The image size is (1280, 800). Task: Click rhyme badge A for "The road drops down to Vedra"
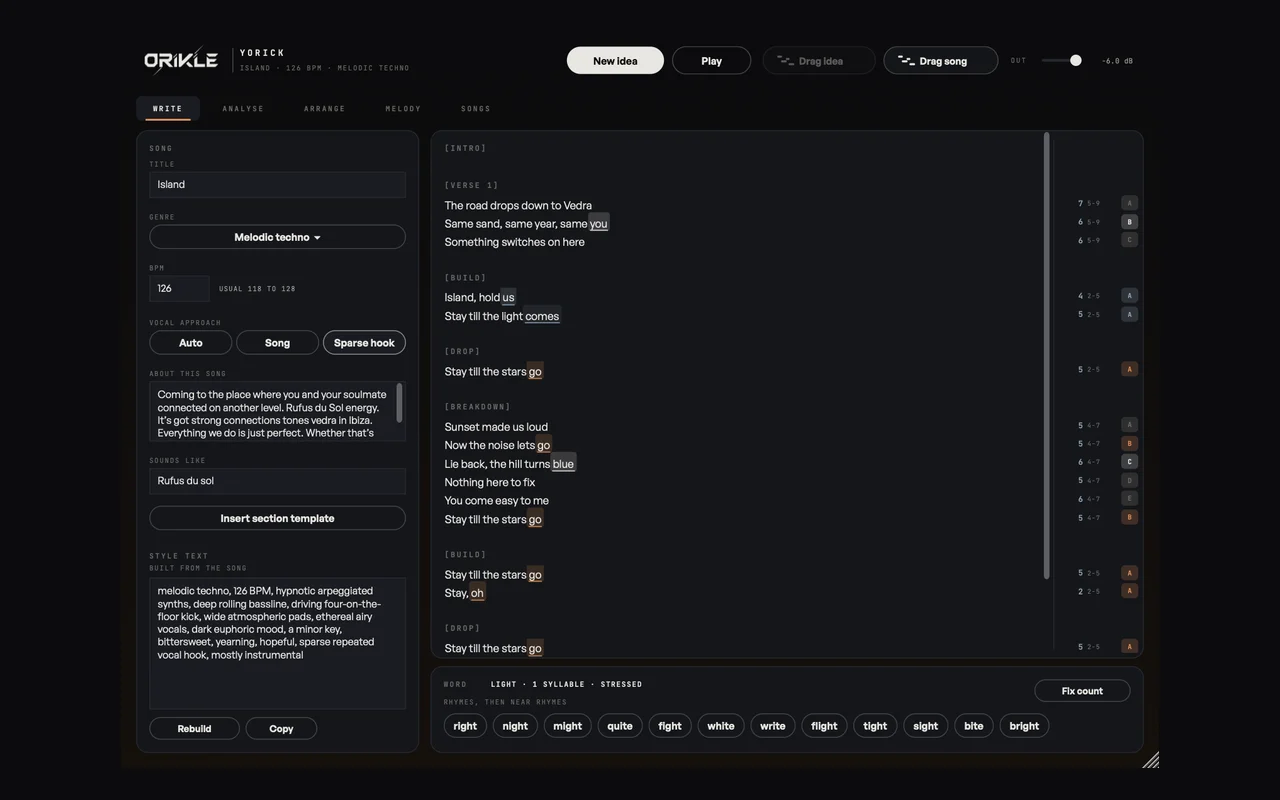(1129, 203)
